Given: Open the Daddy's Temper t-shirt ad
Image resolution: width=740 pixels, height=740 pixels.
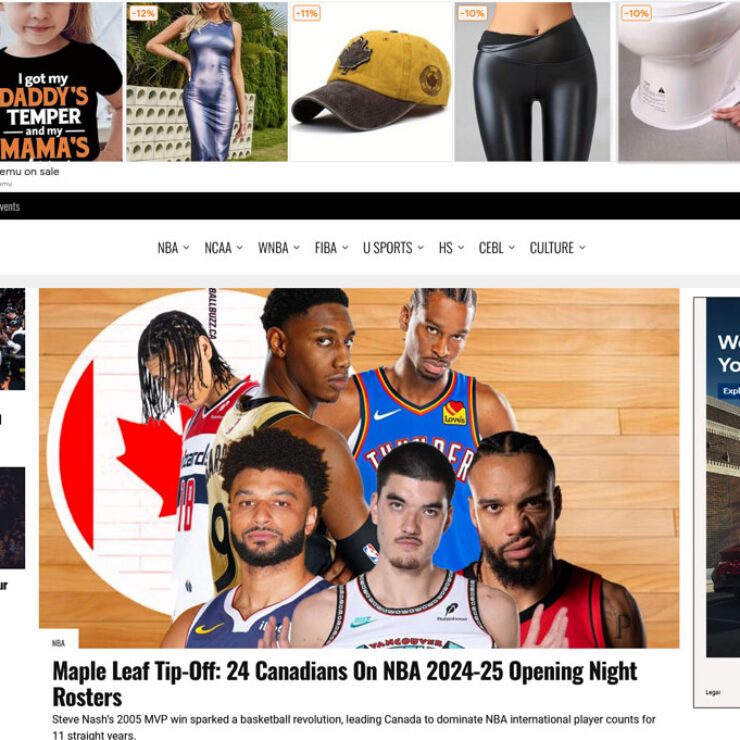Looking at the screenshot, I should [x=61, y=82].
